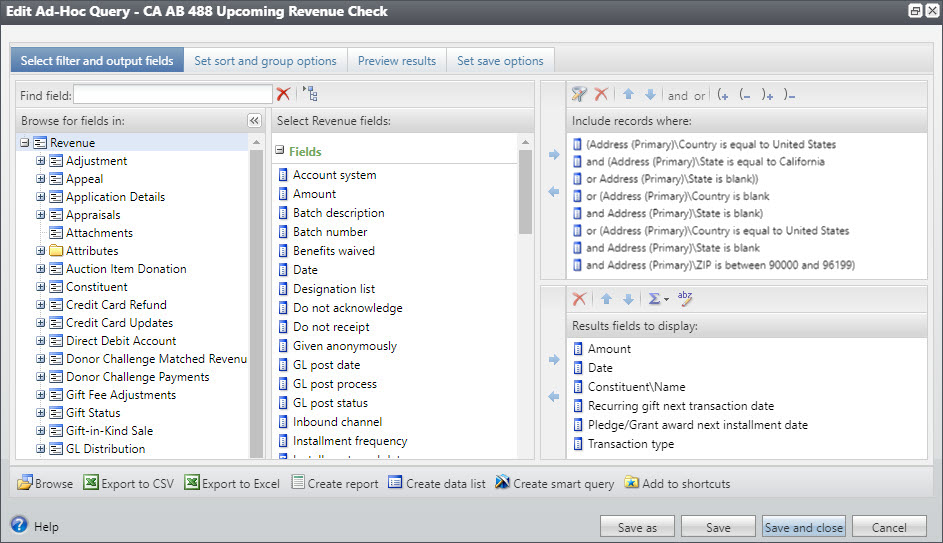Move results field down
Image resolution: width=943 pixels, height=543 pixels.
628,299
